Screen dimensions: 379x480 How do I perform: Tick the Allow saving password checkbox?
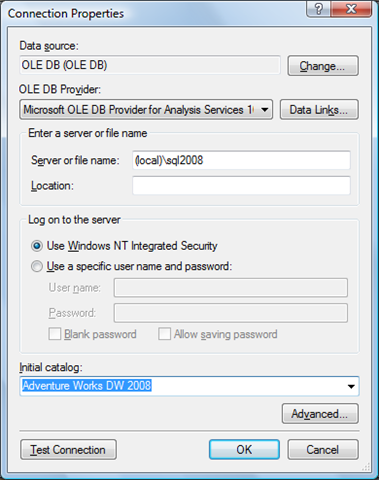(x=164, y=334)
